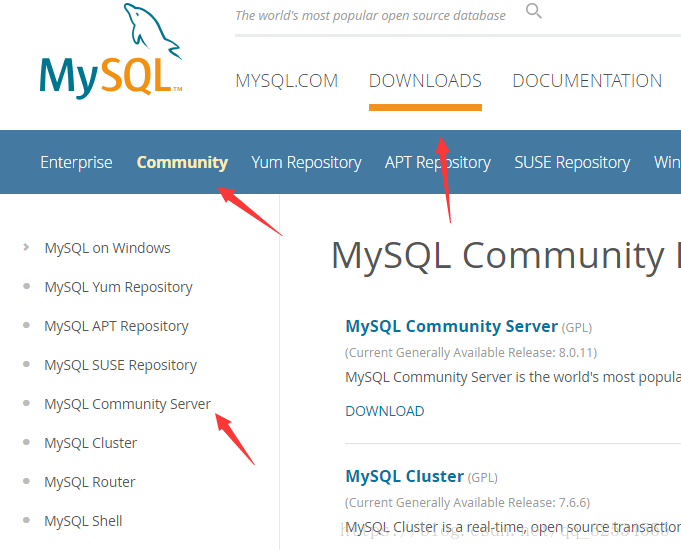Open MySQL Community Server sidebar link

127,404
